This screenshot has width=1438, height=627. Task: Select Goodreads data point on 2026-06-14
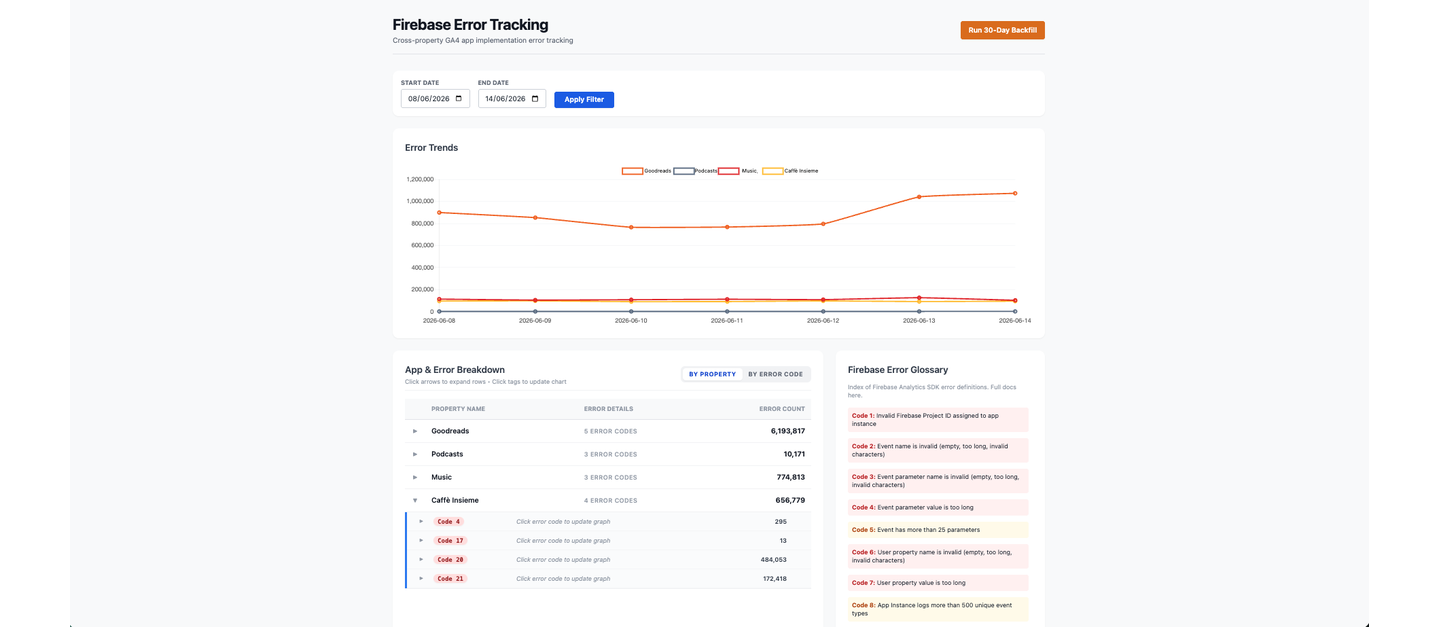[1015, 193]
